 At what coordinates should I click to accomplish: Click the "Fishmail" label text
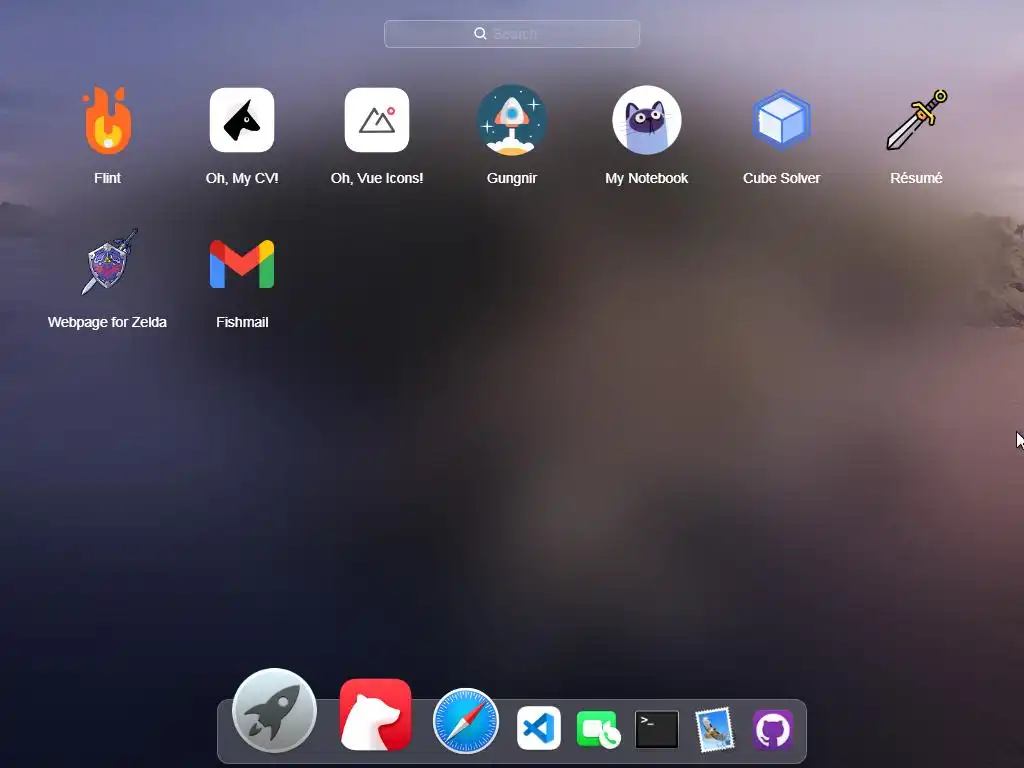point(242,322)
